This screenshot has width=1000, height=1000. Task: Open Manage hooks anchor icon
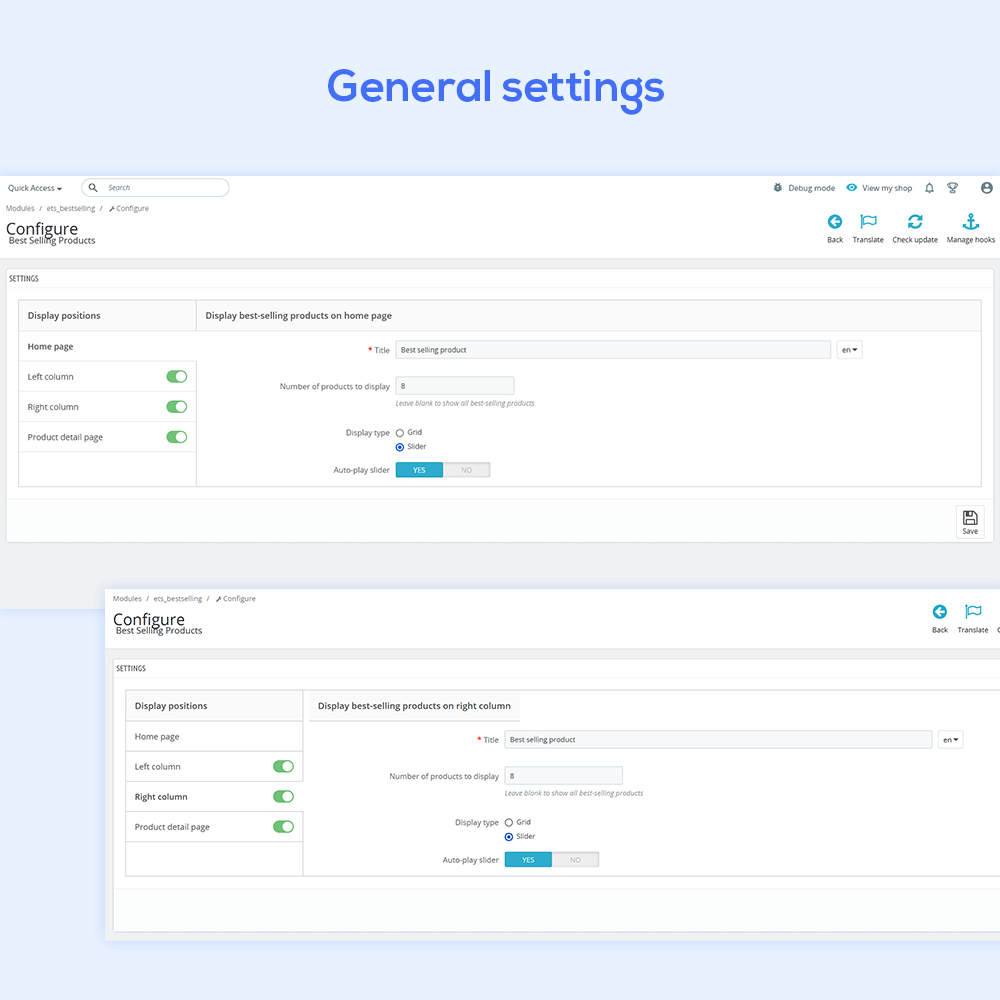(970, 222)
